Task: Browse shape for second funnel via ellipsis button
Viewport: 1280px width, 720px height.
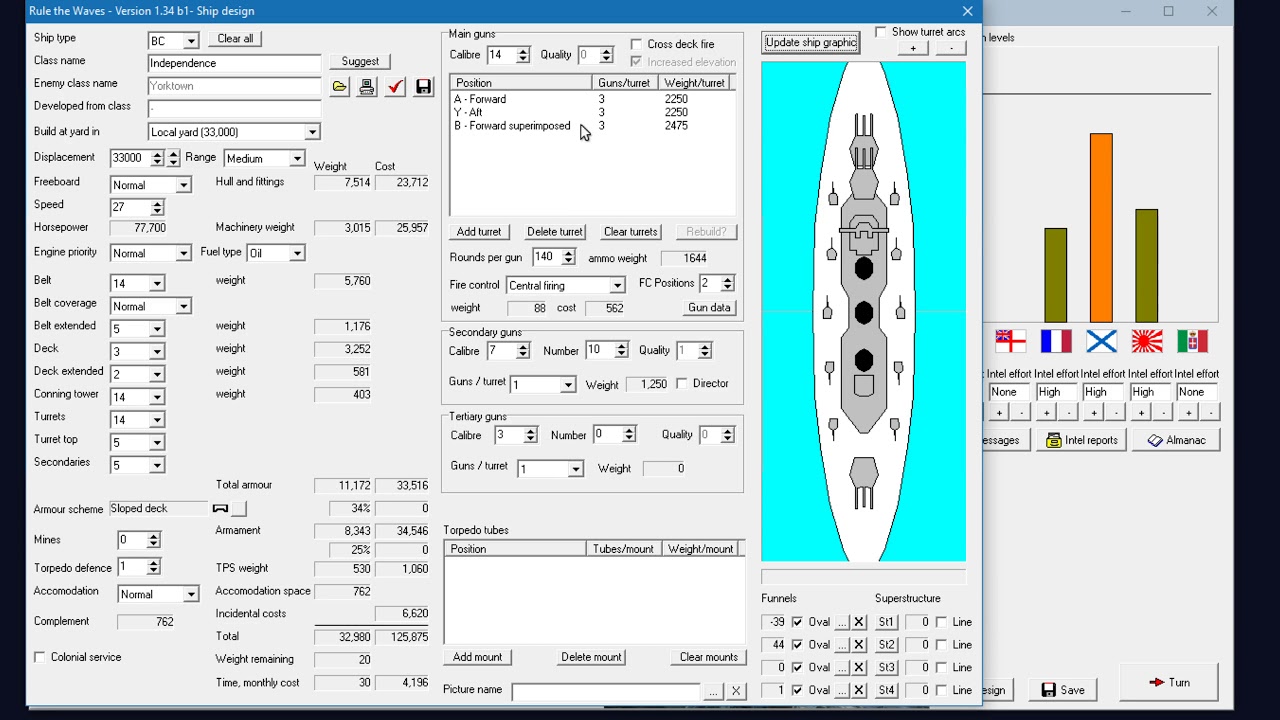Action: click(842, 645)
